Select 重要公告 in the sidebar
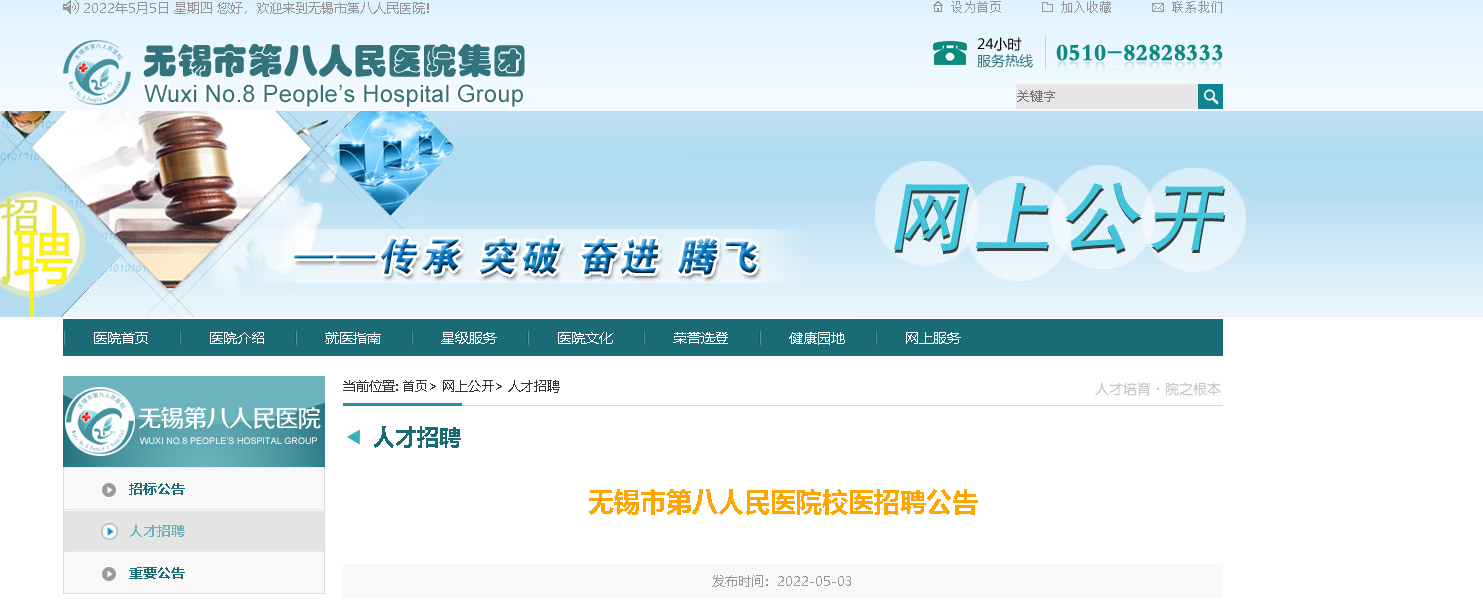Screen dimensions: 1483x610 click(157, 573)
